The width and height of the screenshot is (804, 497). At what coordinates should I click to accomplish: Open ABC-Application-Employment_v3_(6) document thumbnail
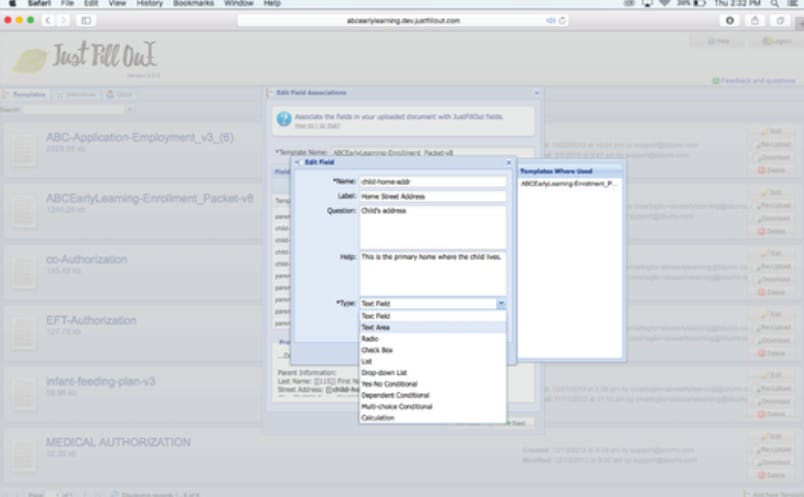(x=24, y=149)
